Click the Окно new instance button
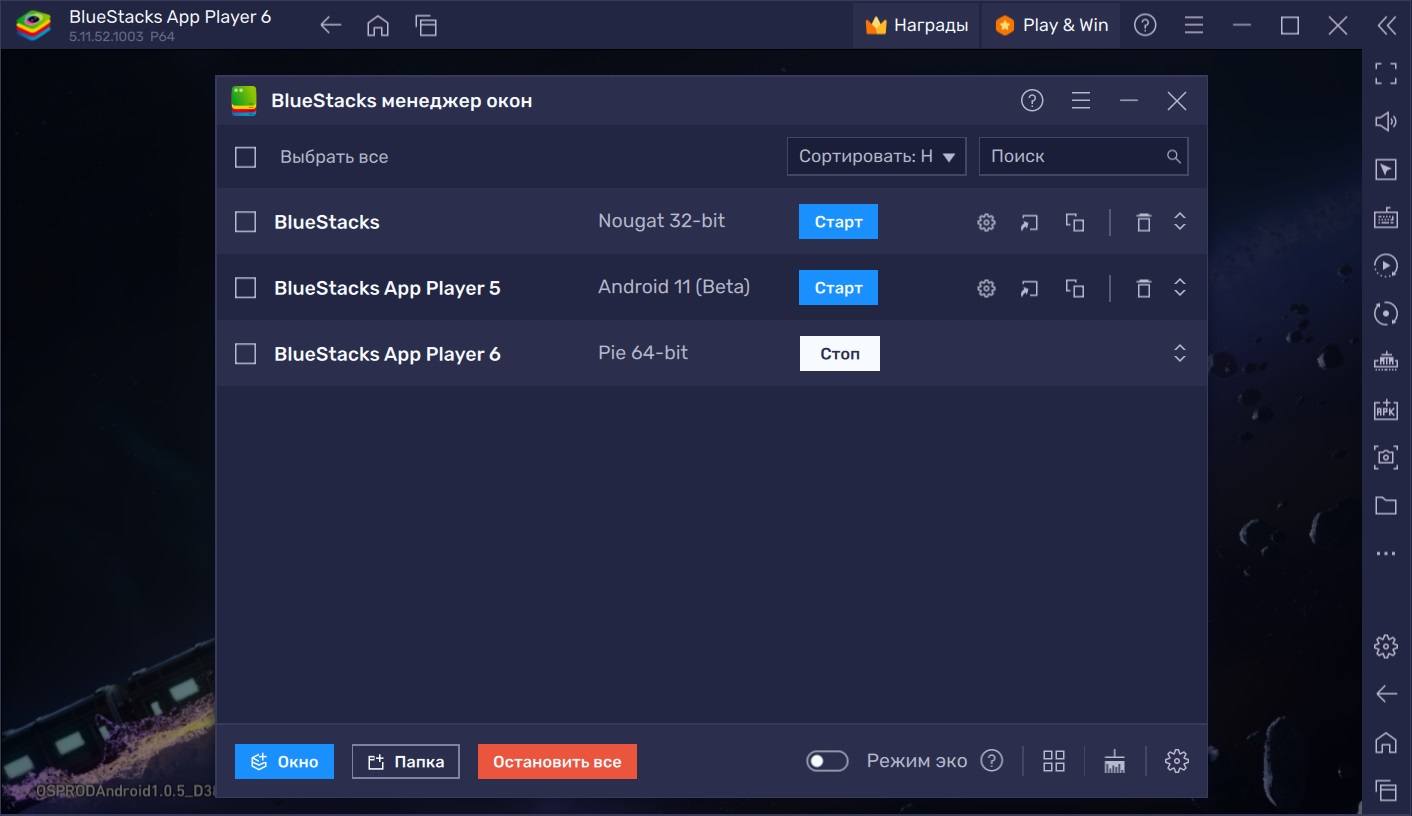Screen dimensions: 1412x816 (284, 762)
